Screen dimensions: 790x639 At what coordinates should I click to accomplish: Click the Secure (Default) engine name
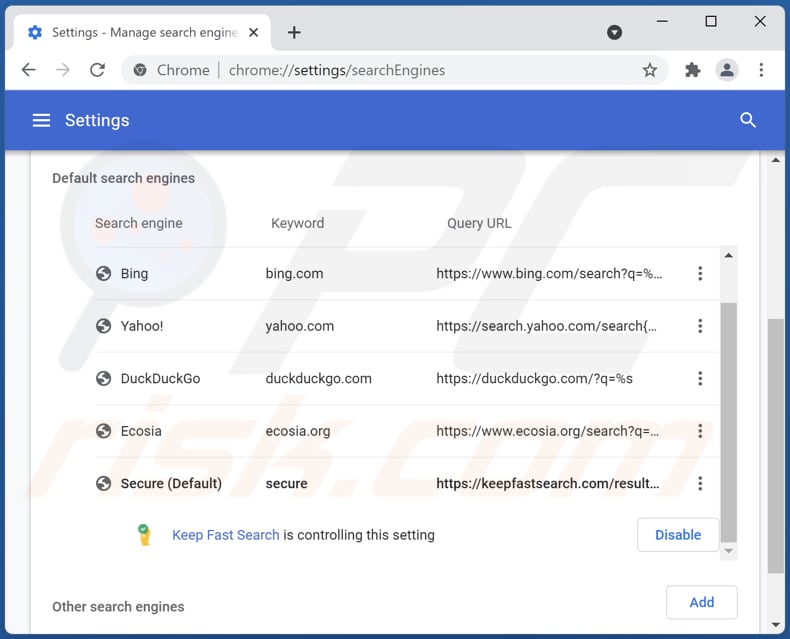(171, 483)
